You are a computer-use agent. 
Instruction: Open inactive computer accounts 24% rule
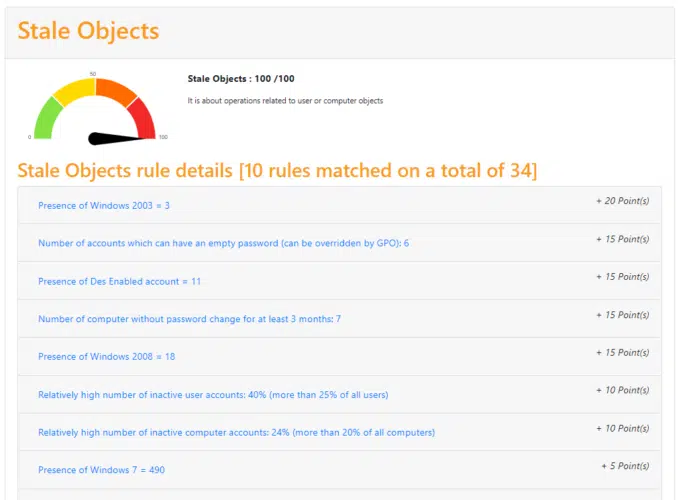[x=237, y=432]
